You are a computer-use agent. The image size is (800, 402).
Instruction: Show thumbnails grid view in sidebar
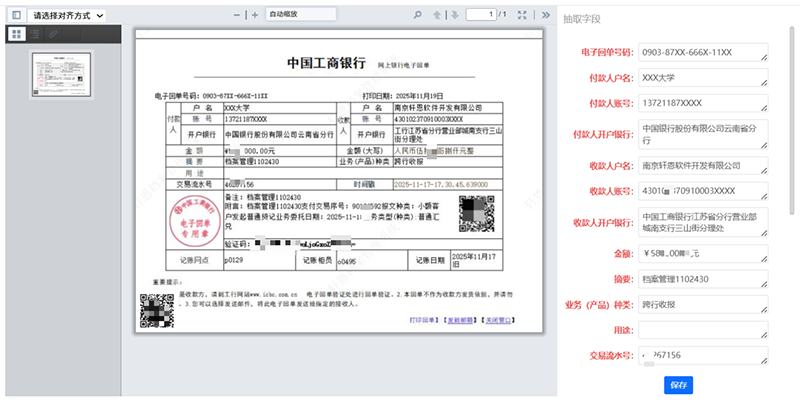[17, 35]
